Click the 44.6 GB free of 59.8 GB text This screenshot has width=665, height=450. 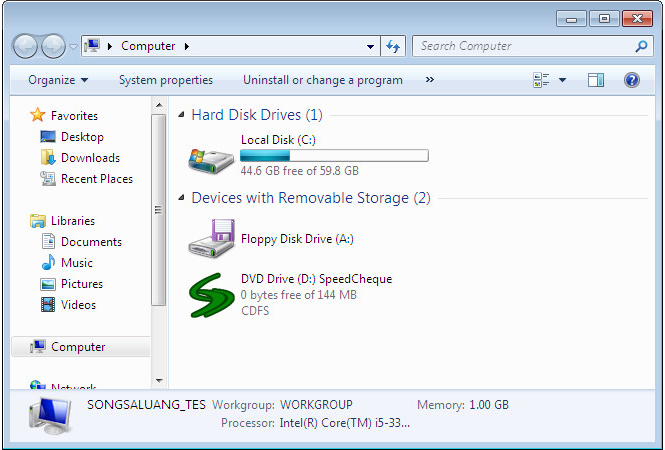click(299, 171)
